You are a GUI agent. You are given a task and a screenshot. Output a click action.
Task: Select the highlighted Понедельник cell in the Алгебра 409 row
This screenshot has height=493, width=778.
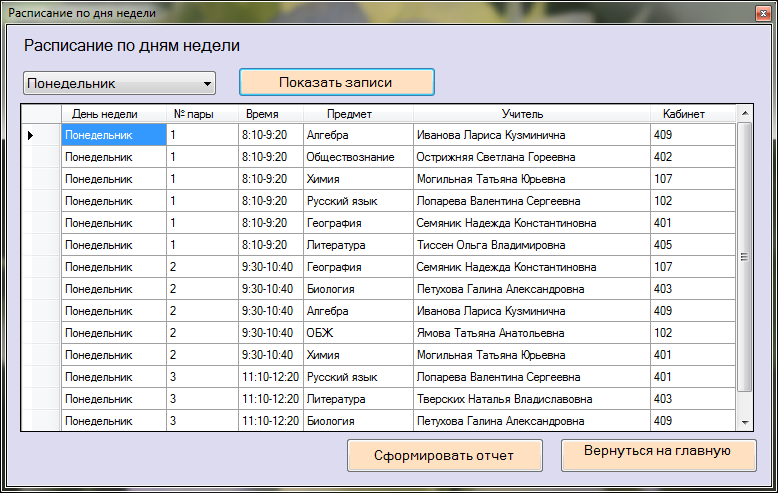pos(114,135)
